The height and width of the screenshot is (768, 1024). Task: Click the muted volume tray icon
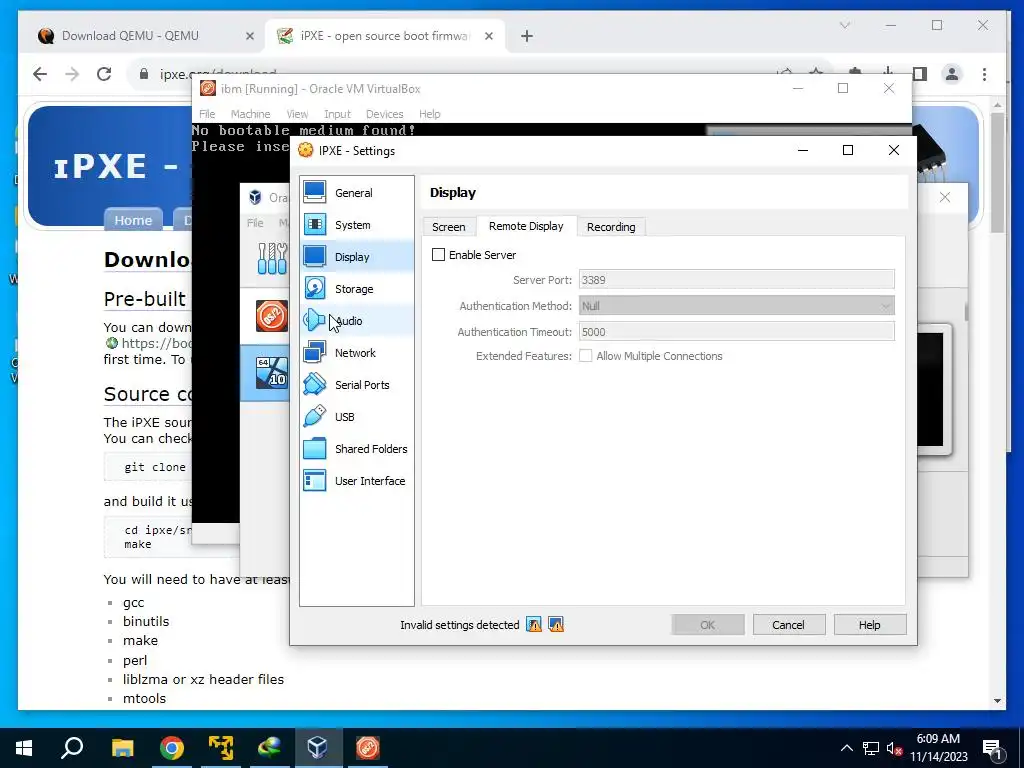[894, 748]
